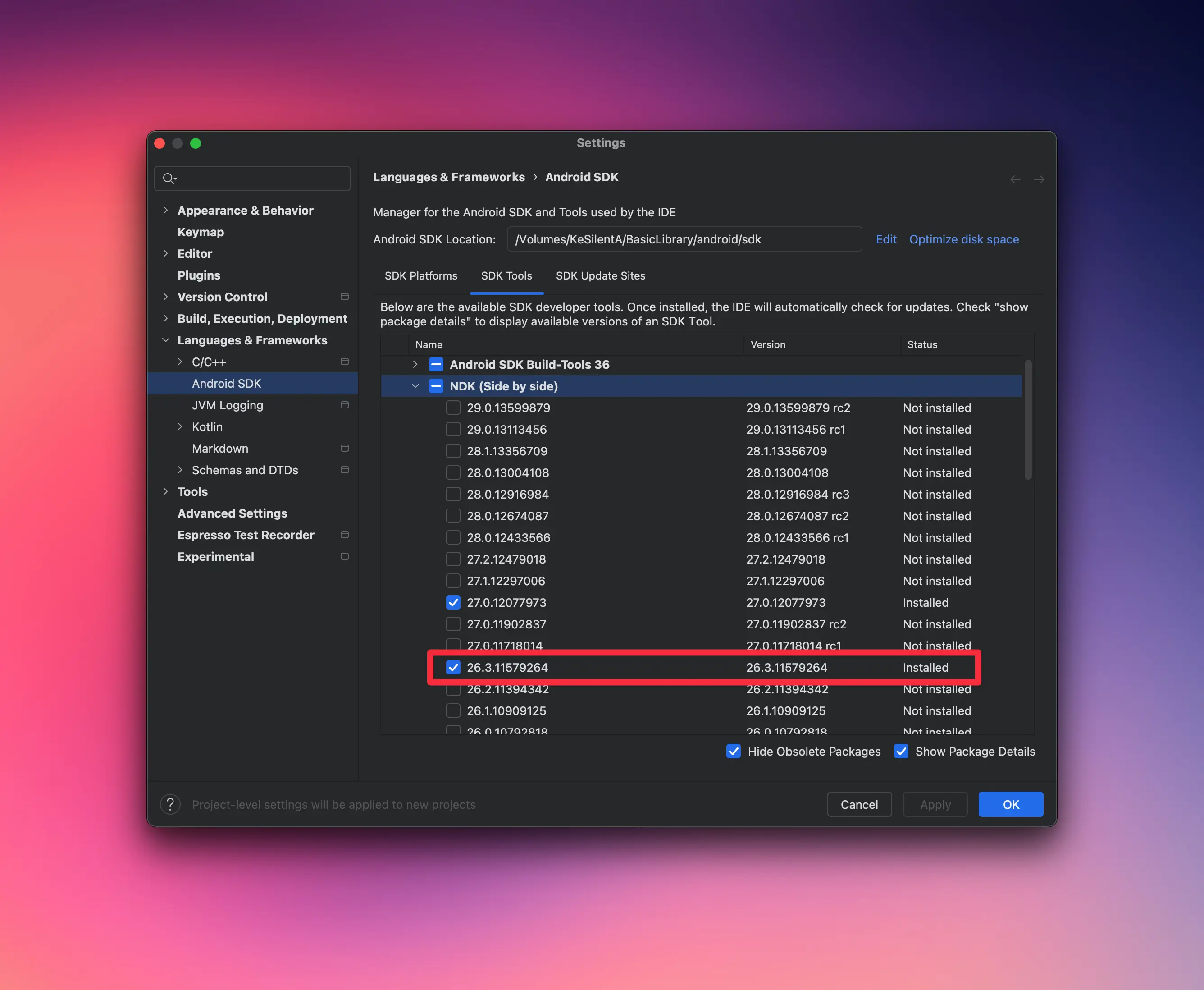
Task: Click the back navigation arrow
Action: pos(1015,179)
